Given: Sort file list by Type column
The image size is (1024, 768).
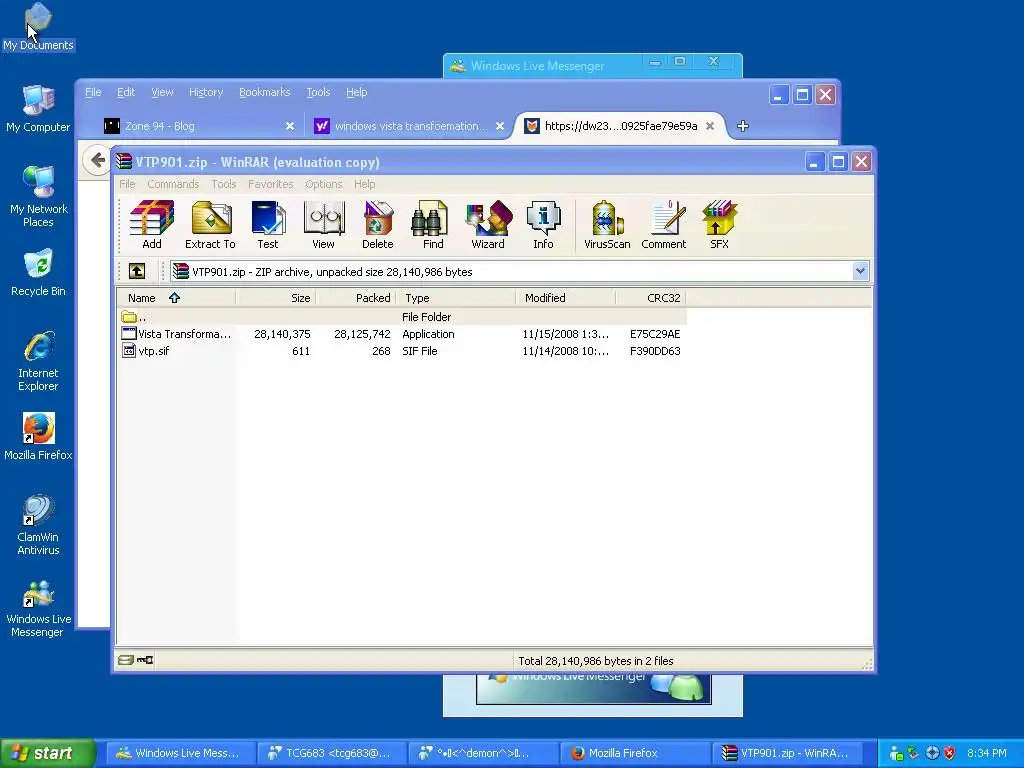Looking at the screenshot, I should click(455, 298).
